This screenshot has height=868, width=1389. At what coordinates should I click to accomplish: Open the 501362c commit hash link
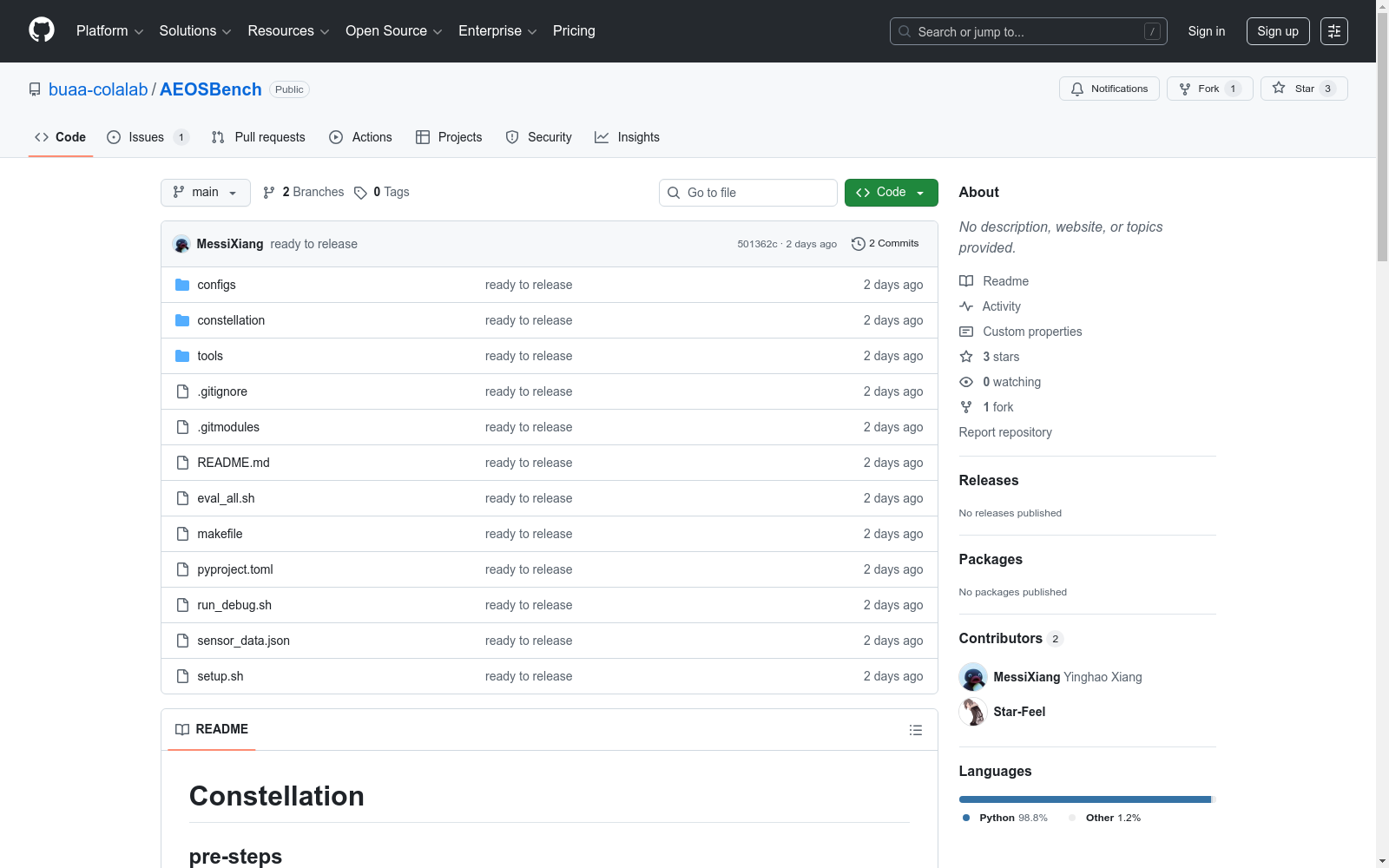click(757, 244)
